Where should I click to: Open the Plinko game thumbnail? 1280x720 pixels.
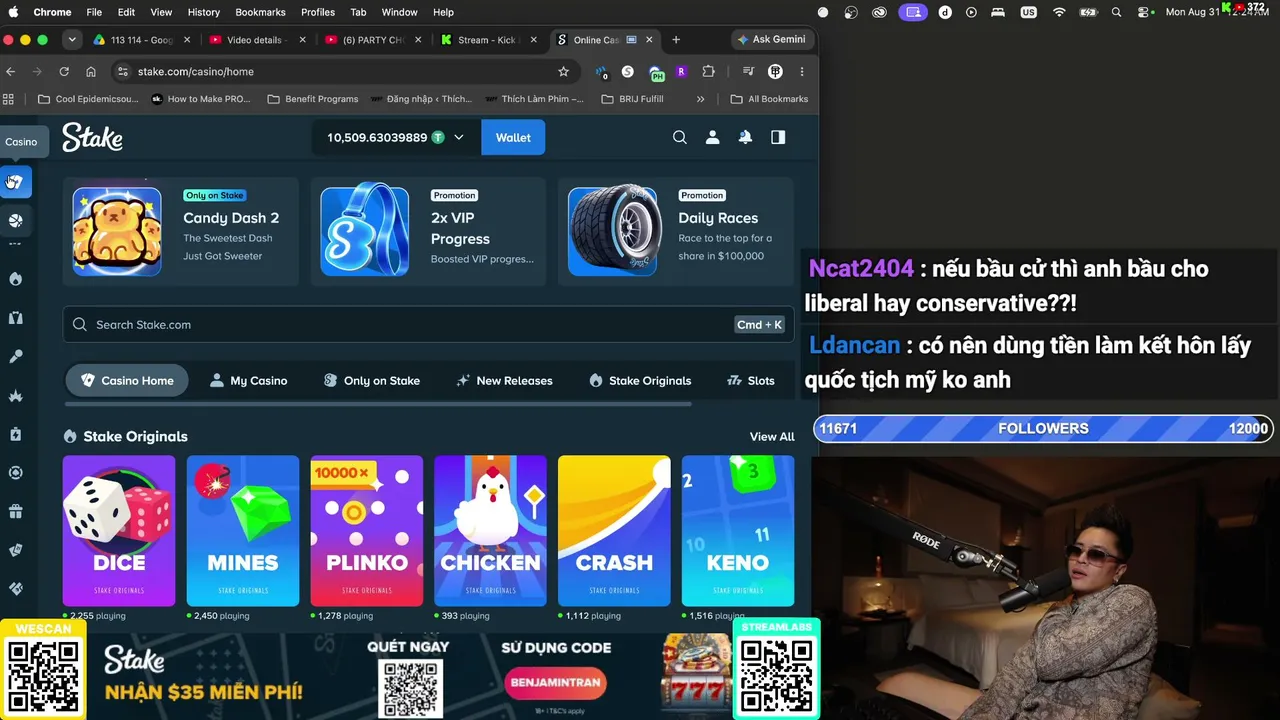pyautogui.click(x=367, y=531)
